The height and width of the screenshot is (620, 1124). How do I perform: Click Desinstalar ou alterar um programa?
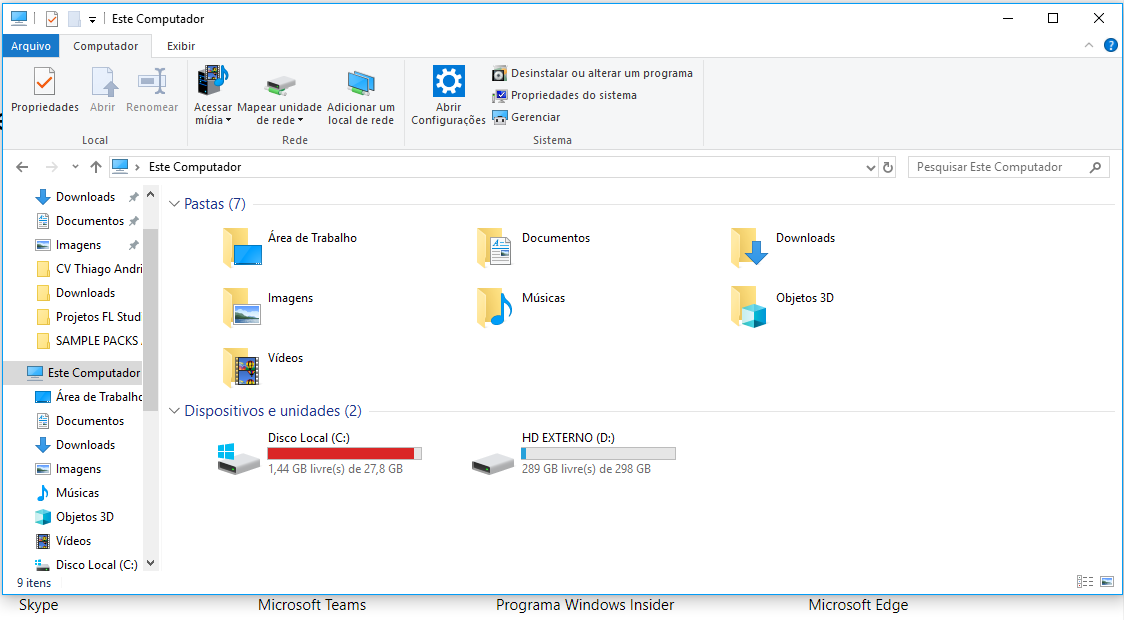(590, 72)
